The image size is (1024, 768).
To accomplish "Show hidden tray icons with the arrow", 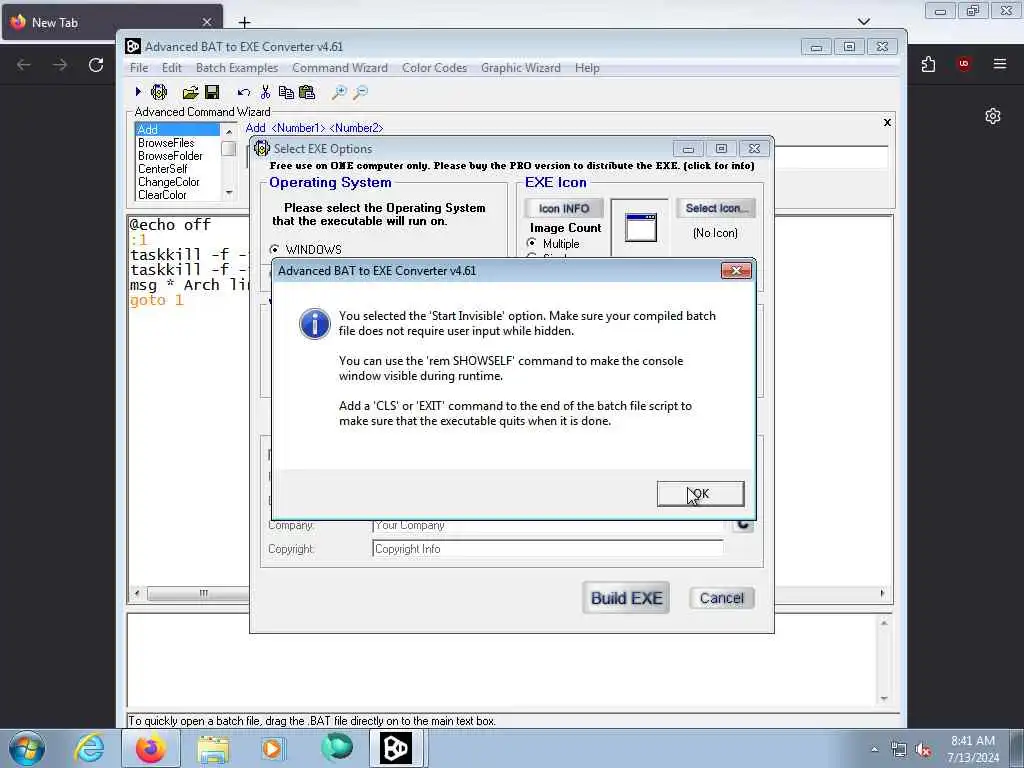I will (874, 749).
